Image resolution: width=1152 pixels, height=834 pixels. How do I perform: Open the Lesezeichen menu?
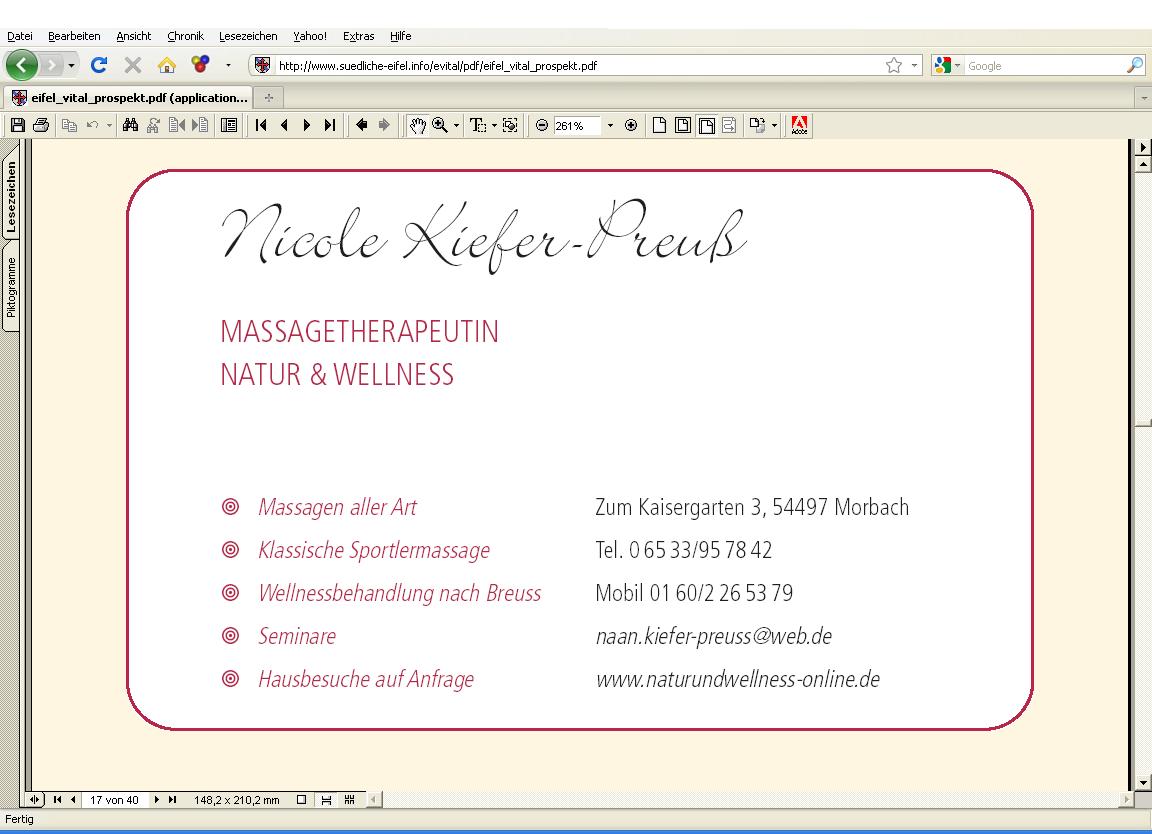coord(248,36)
